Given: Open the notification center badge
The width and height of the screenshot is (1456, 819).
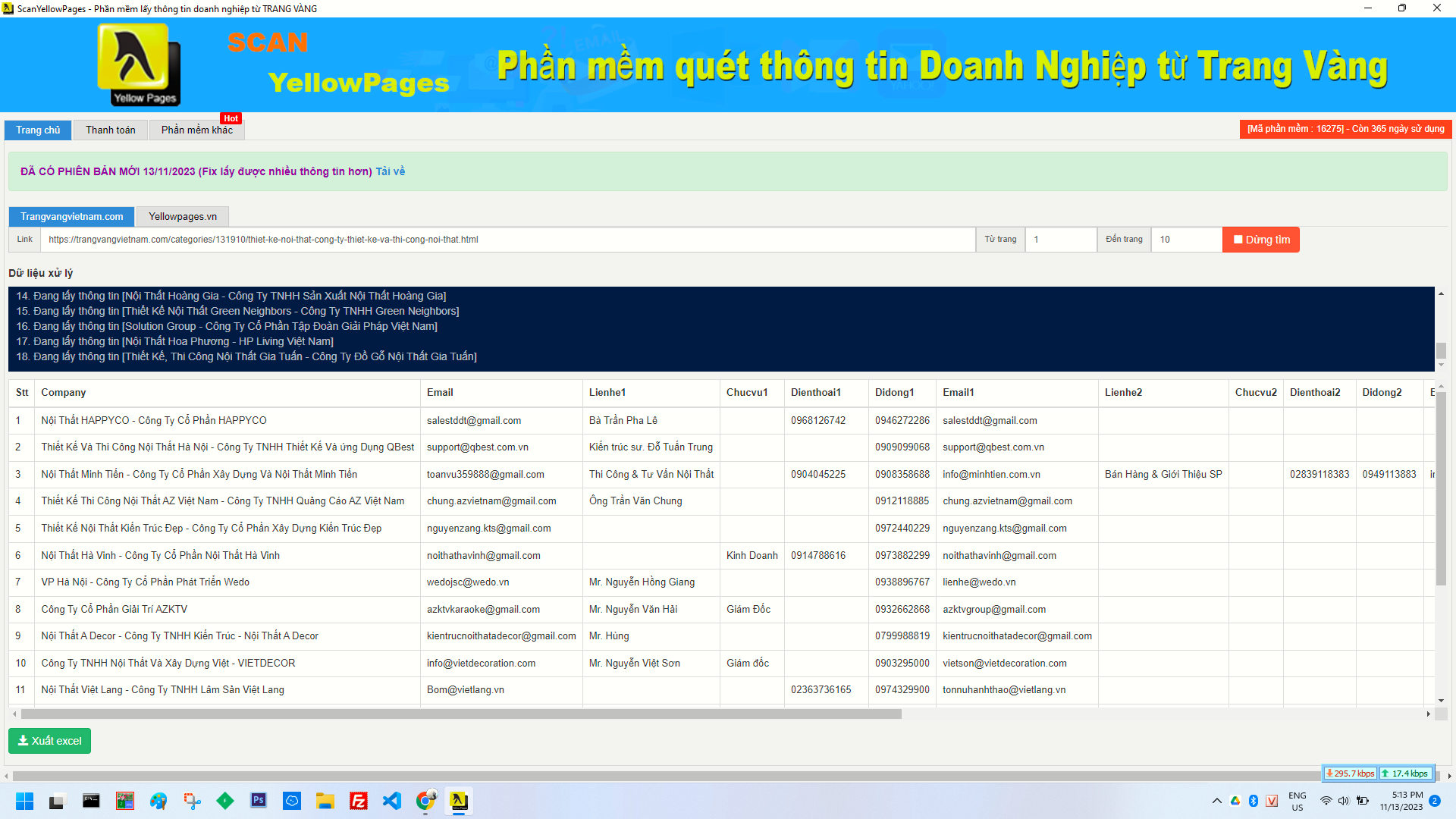Looking at the screenshot, I should point(1435,801).
